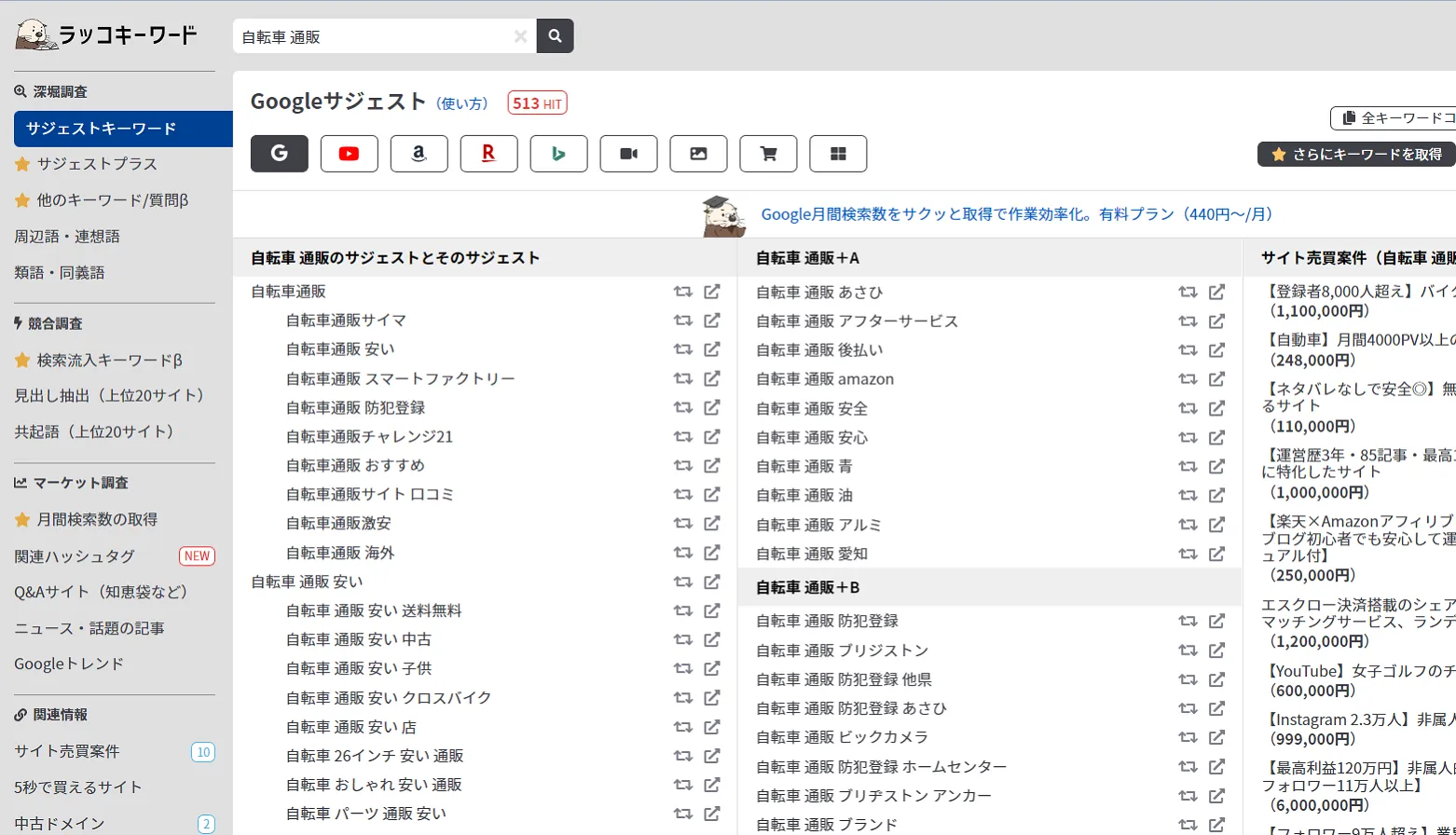Re-search icon for 自転車 通販 ブリジストン
This screenshot has width=1456, height=835.
pos(1188,650)
